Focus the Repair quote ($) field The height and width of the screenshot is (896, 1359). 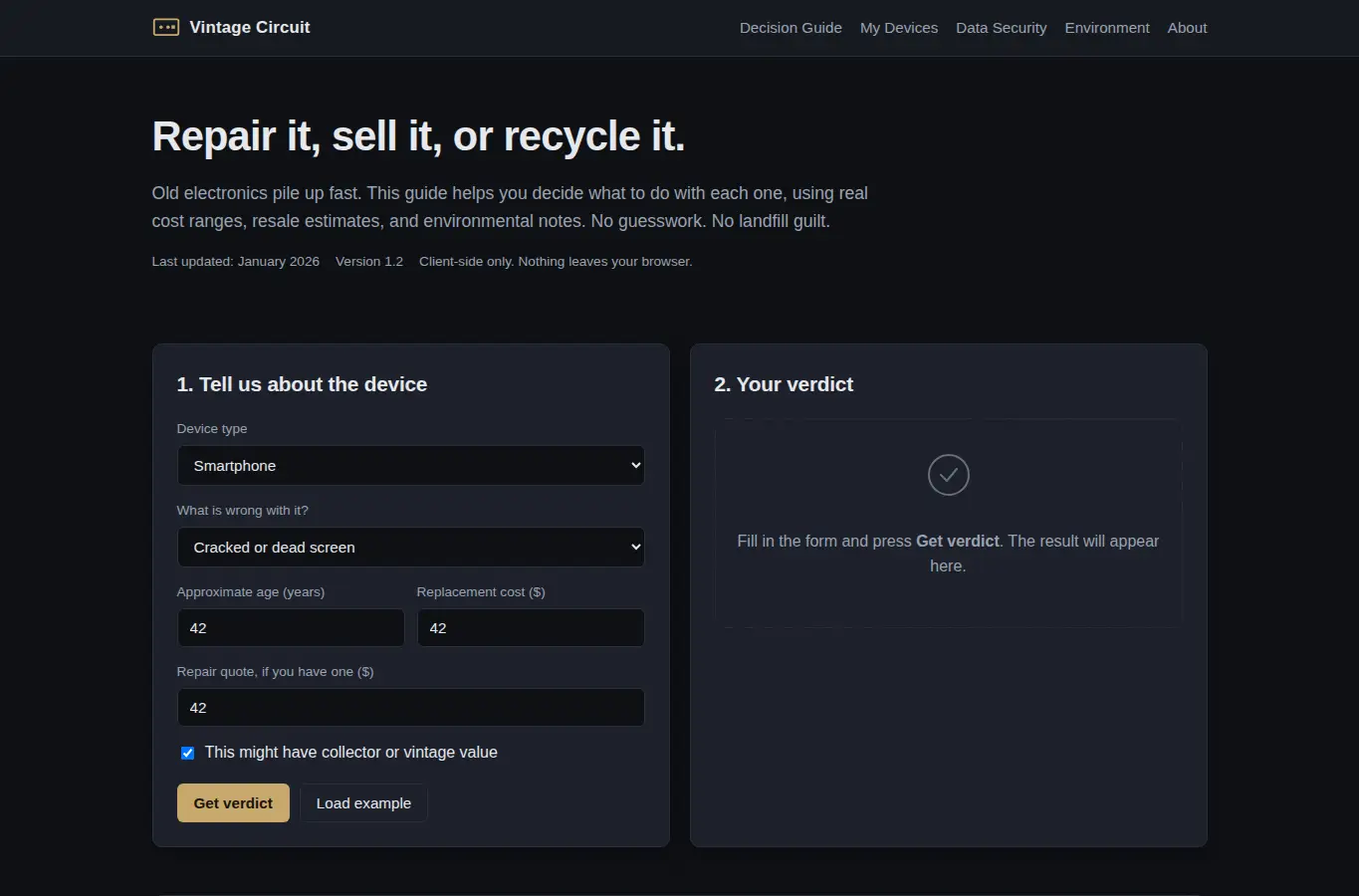click(410, 707)
